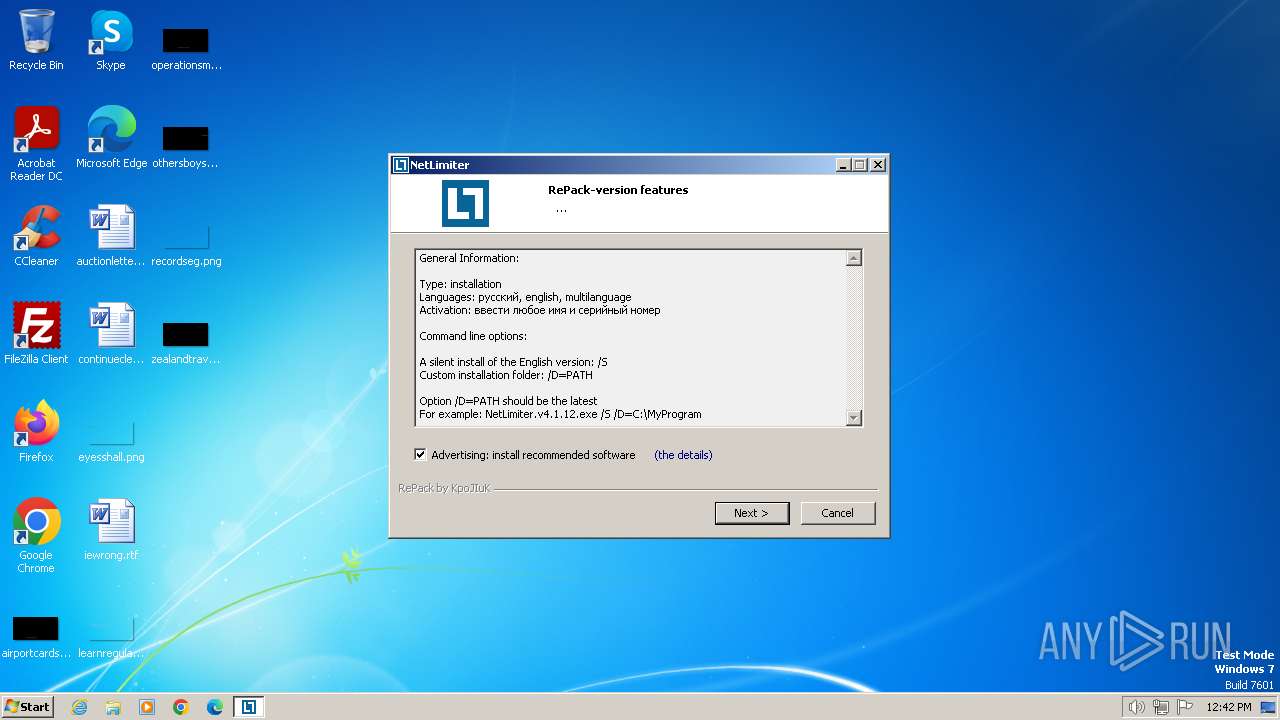Click the taskbar clock 12:42 PM
Screen dimensions: 1280x720
coord(1229,707)
